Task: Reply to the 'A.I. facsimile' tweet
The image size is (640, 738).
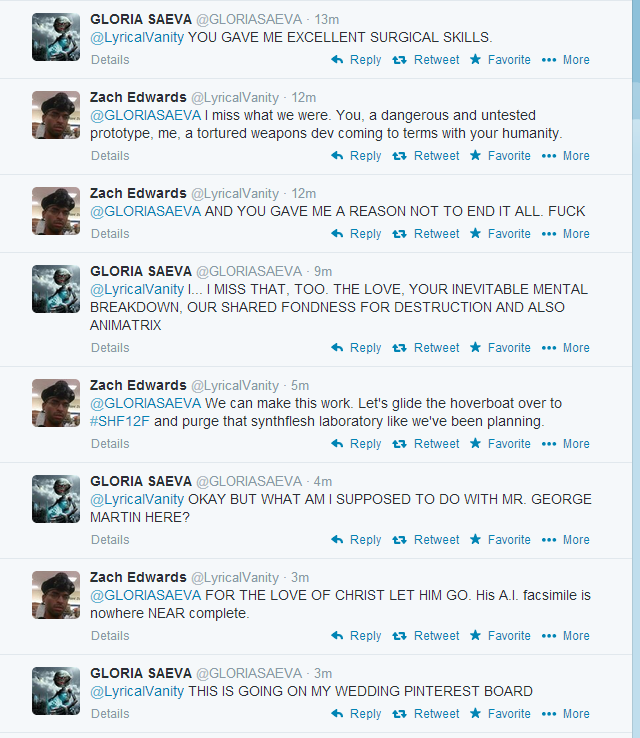Action: pos(356,636)
